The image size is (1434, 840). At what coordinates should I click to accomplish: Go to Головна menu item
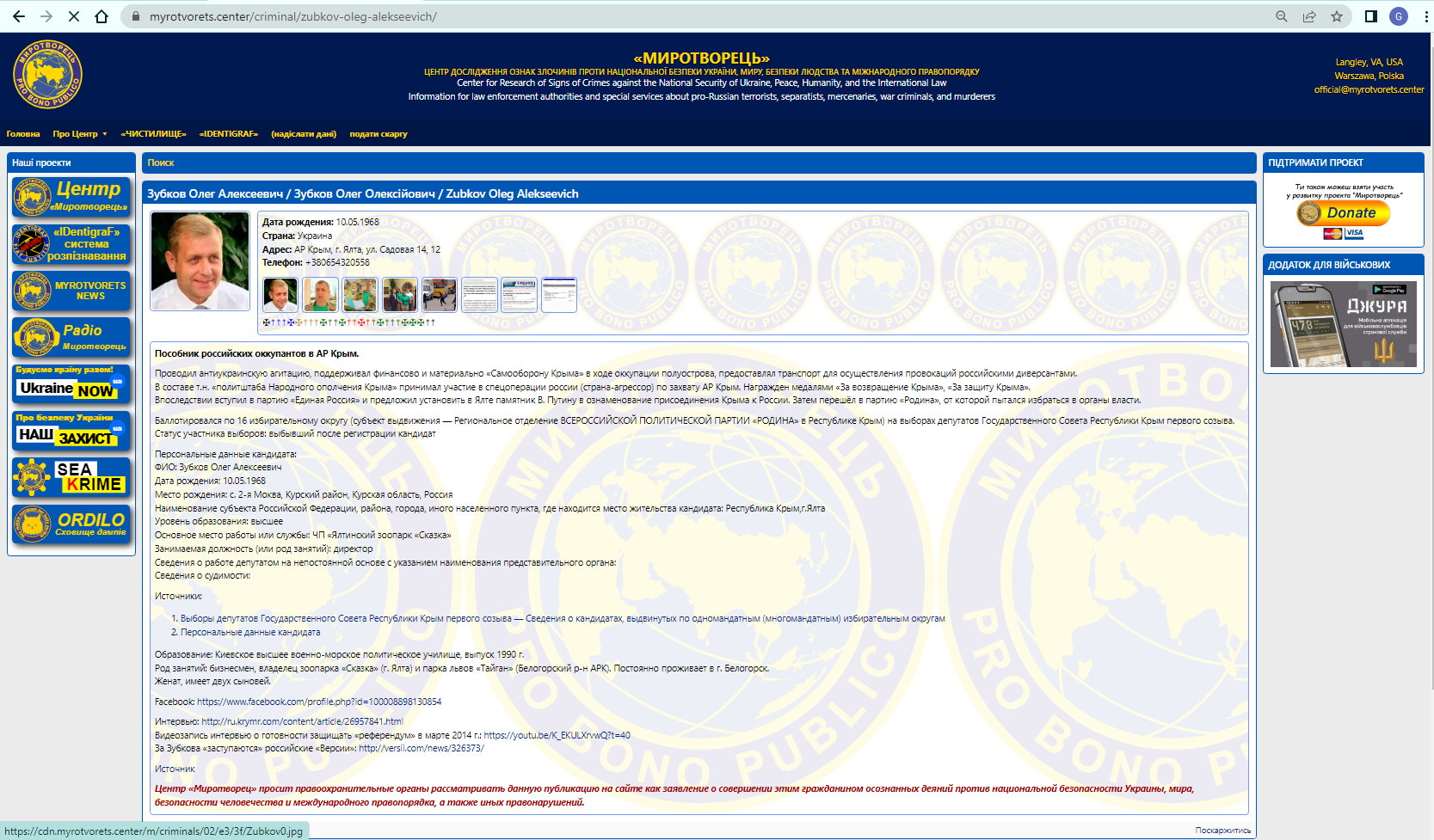(x=23, y=134)
